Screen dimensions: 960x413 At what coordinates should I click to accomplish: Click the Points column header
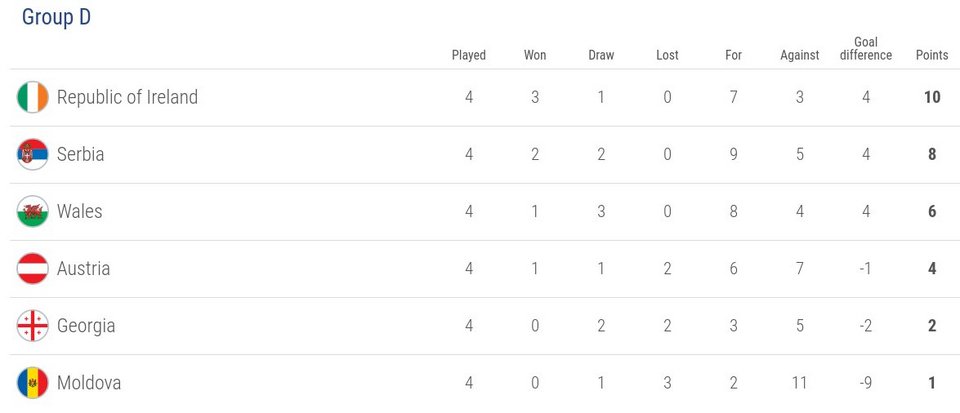[932, 55]
